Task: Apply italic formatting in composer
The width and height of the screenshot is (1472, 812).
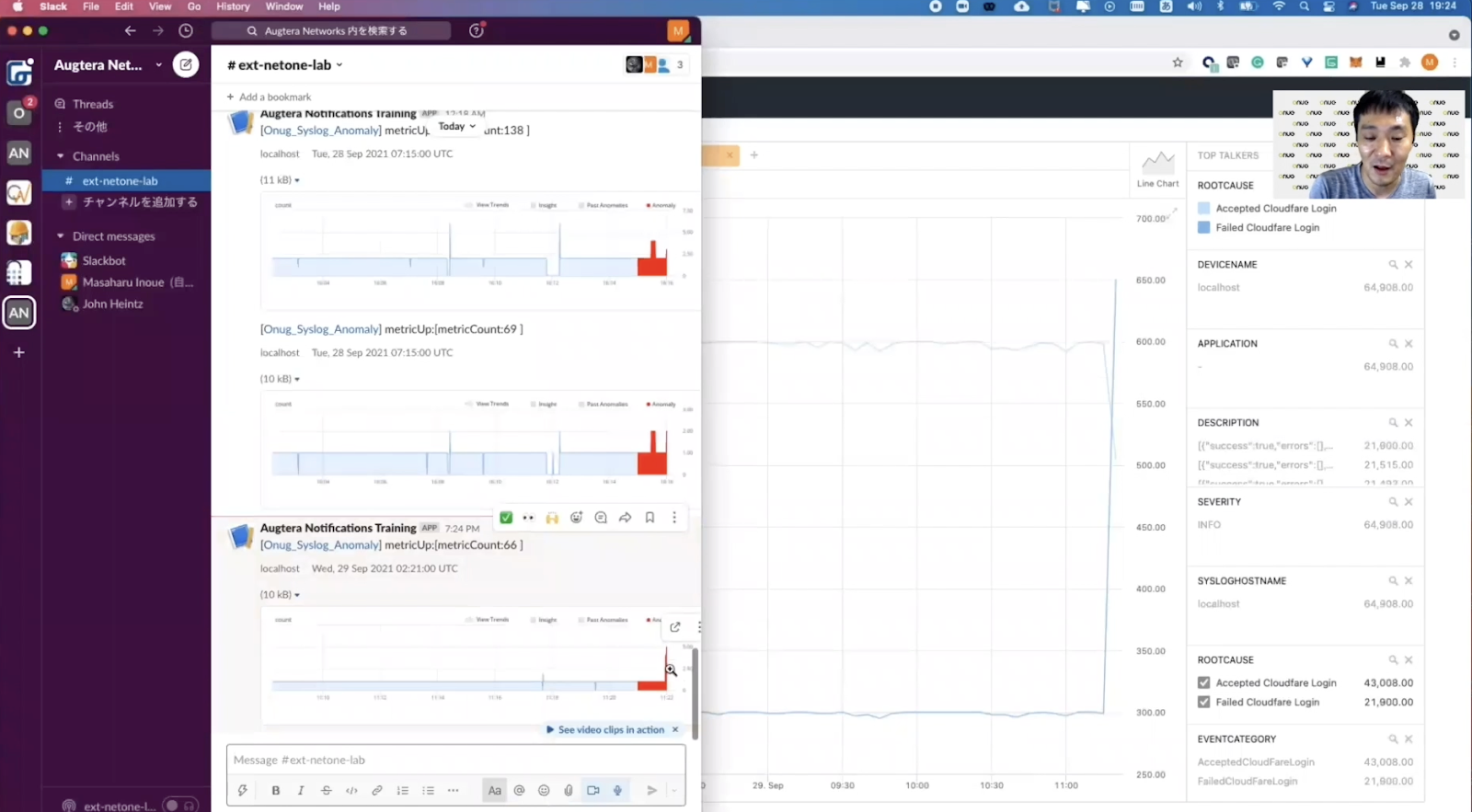Action: [x=301, y=790]
